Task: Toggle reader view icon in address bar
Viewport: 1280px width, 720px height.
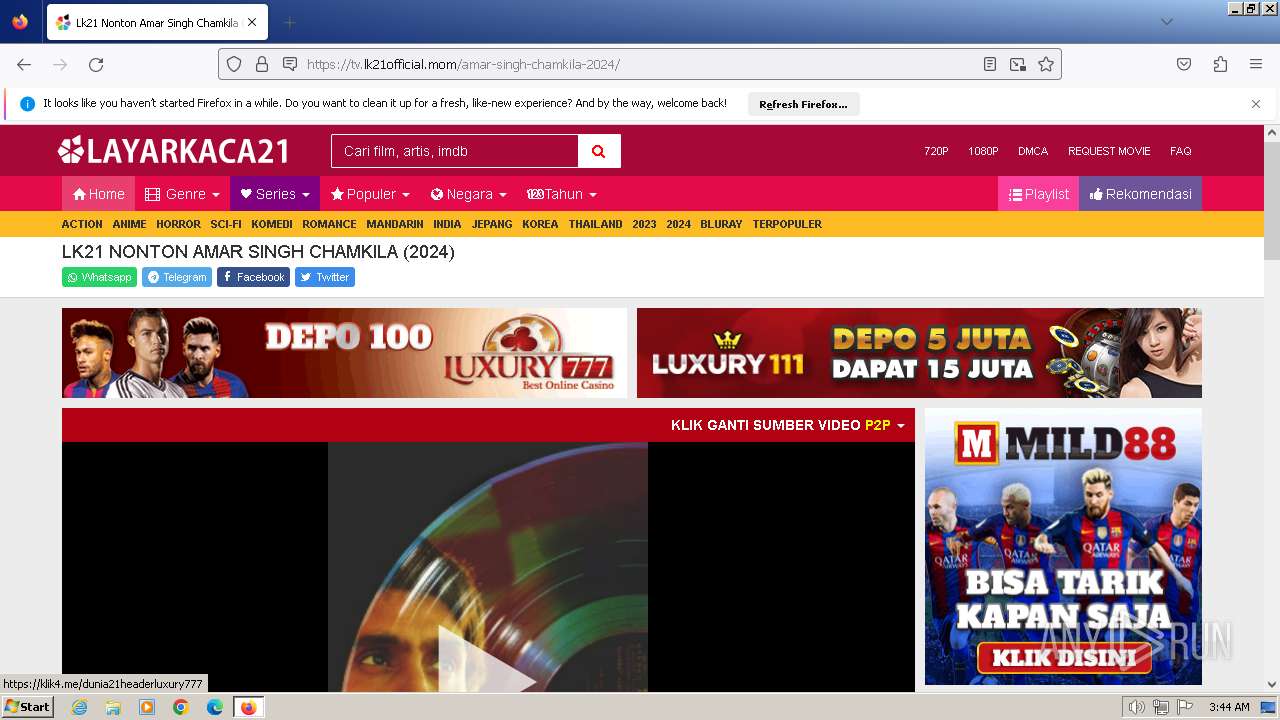Action: point(990,64)
